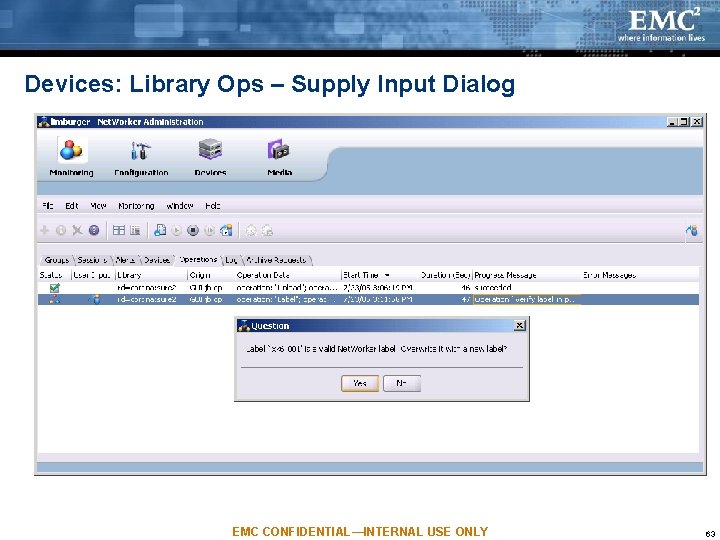Click the greyed-out restart toolbar icon
The height and width of the screenshot is (540, 720).
click(209, 230)
